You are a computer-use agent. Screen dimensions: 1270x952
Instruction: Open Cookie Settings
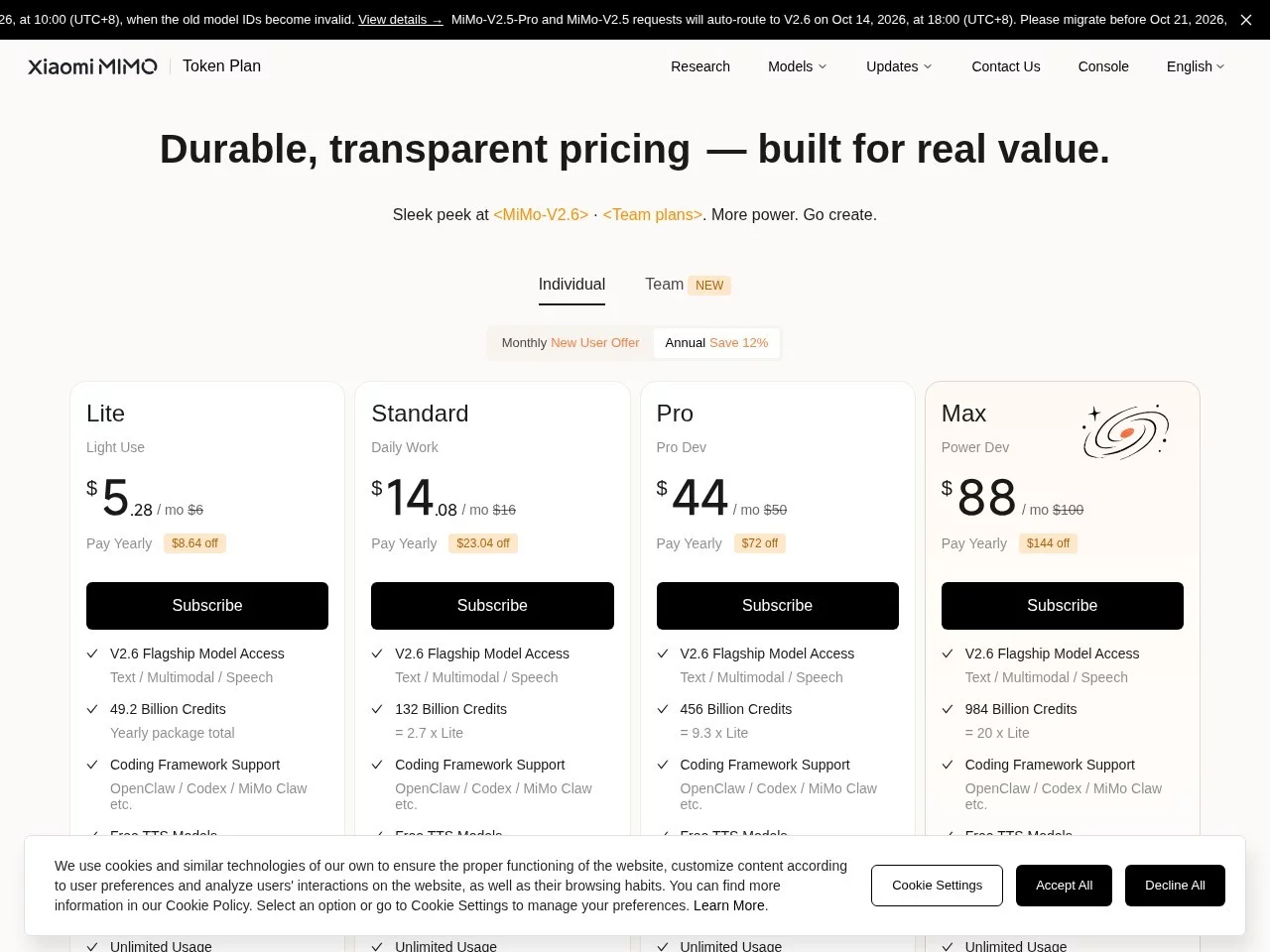click(937, 886)
